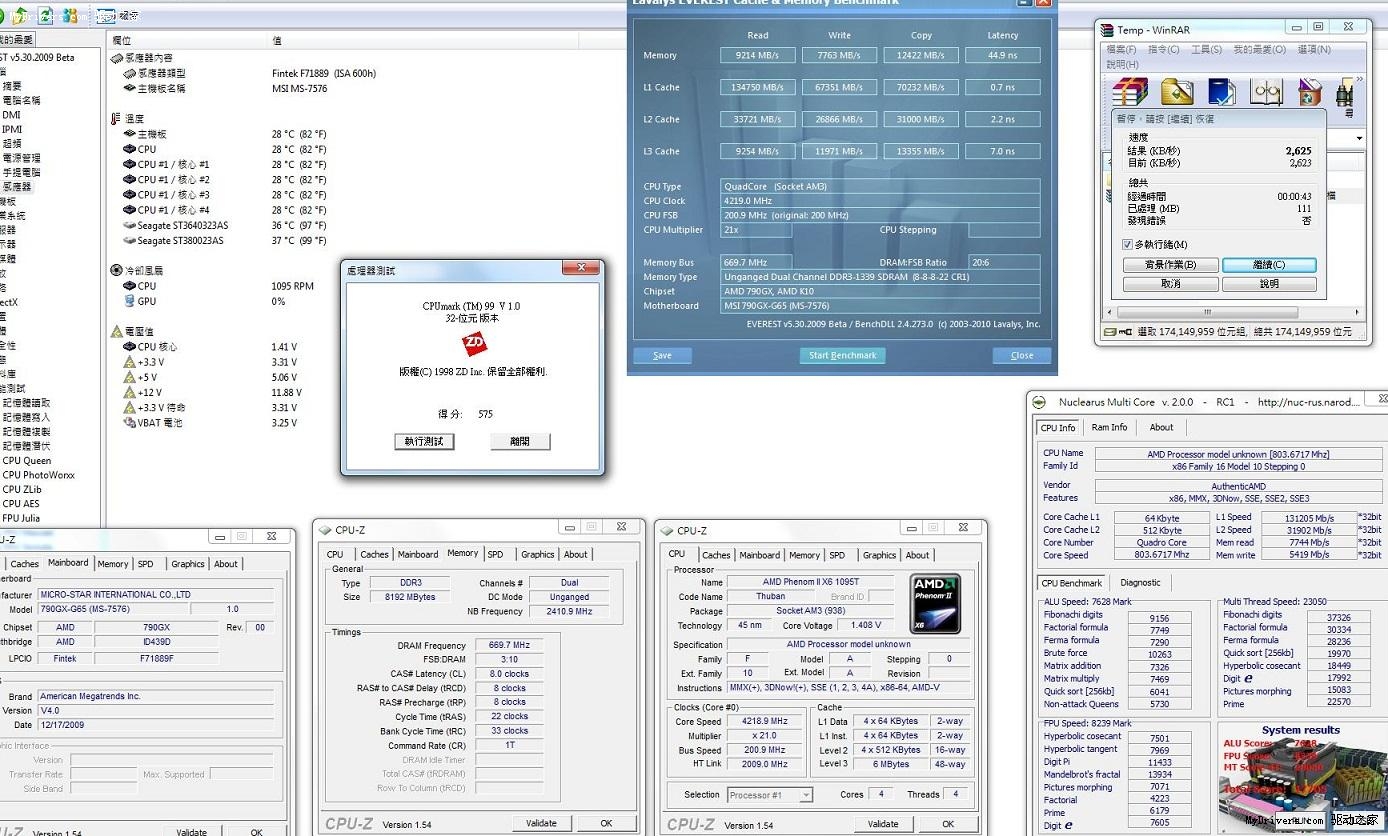Open the SPD tab in CPU-Z memory window

(495, 554)
